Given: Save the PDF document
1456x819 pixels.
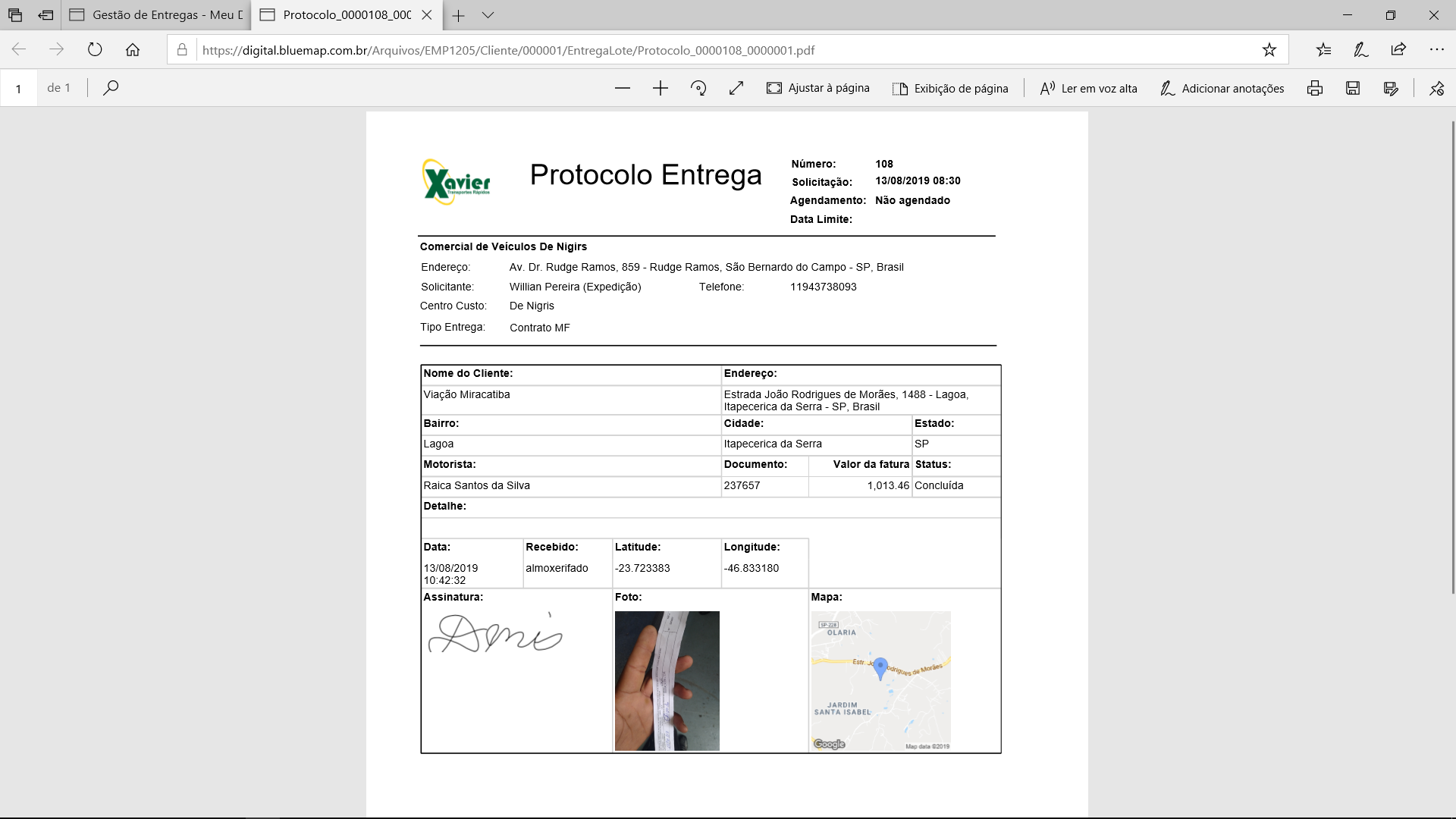Looking at the screenshot, I should (1351, 88).
